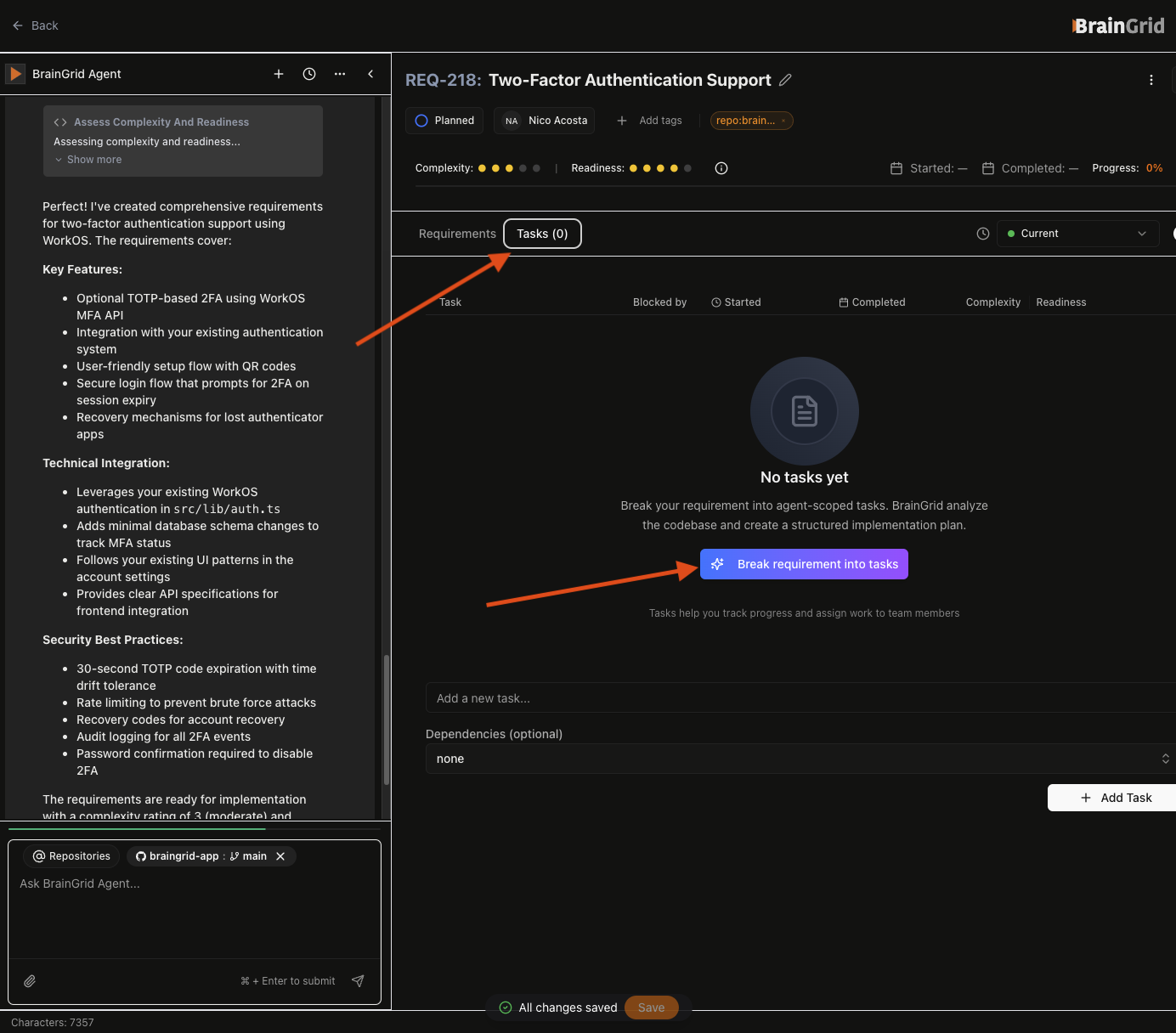Open complexity readiness info icon
Screen dimensions: 1176x1033
pos(721,168)
